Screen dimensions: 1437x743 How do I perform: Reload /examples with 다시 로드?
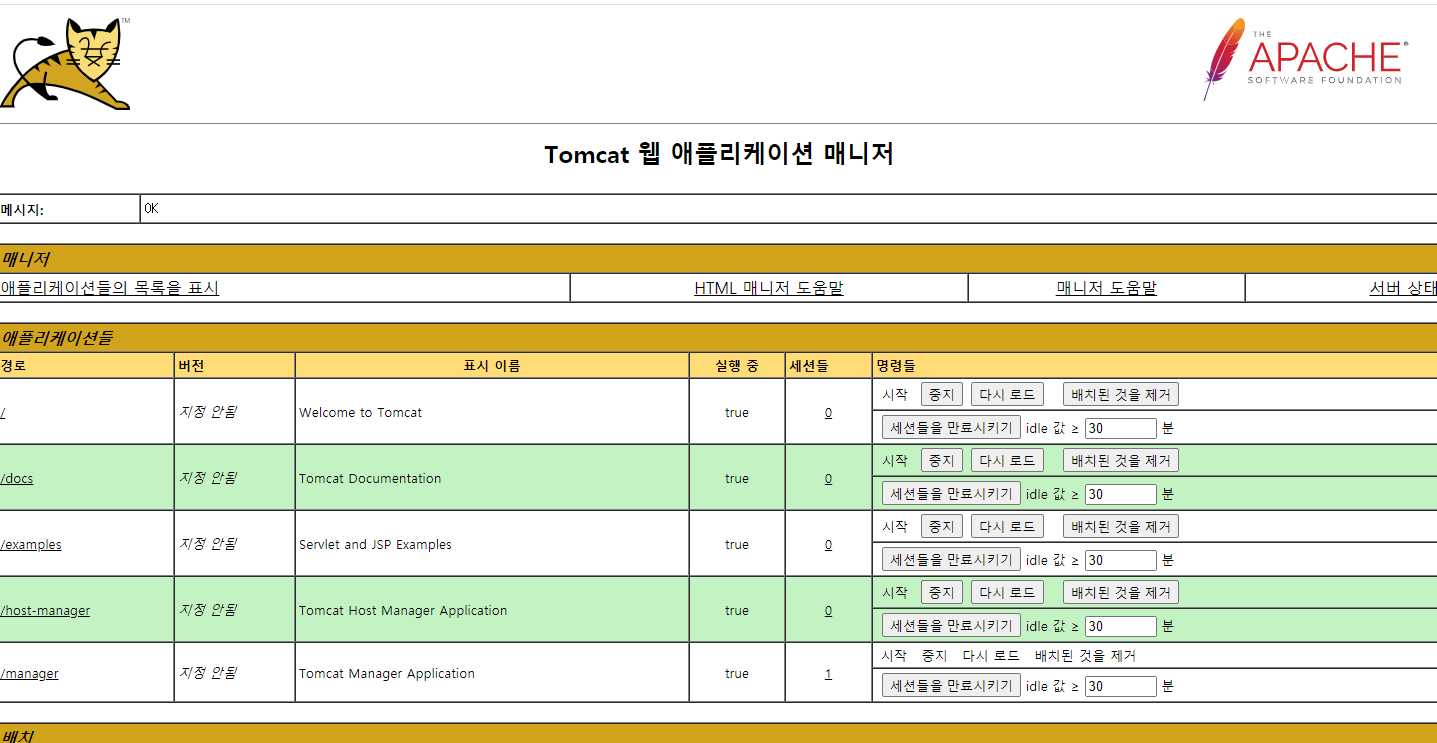(x=1007, y=526)
